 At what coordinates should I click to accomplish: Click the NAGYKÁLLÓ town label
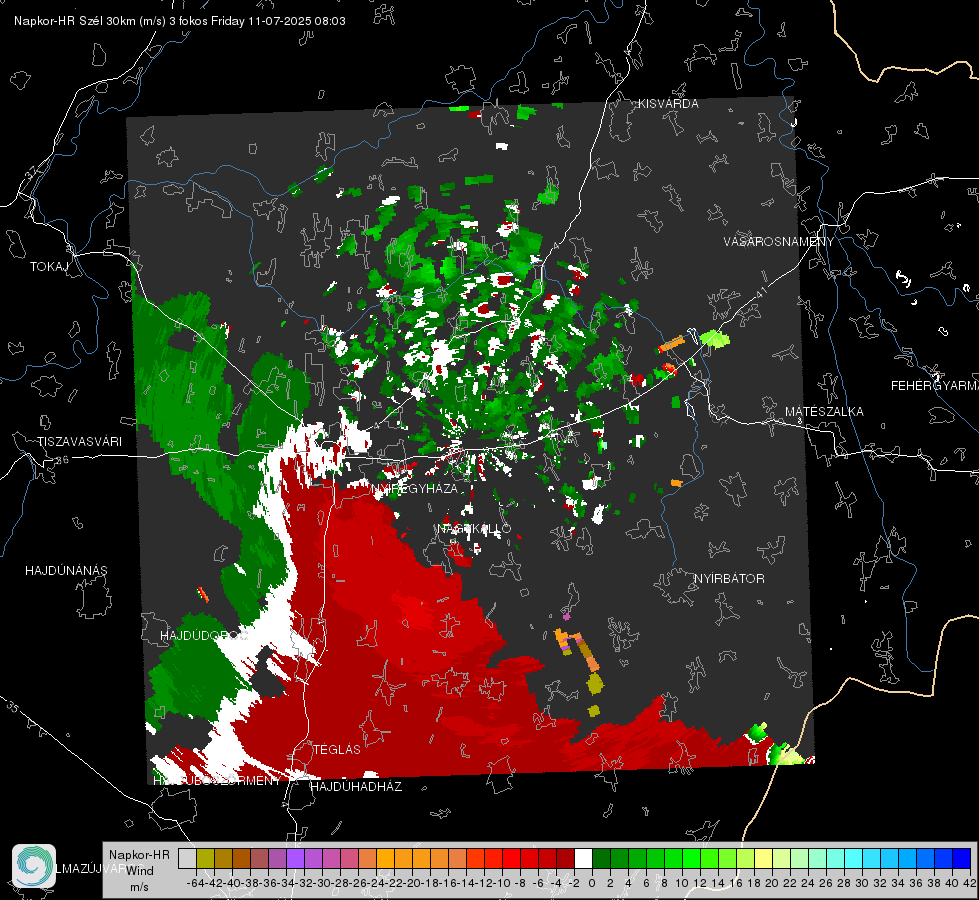pos(474,528)
